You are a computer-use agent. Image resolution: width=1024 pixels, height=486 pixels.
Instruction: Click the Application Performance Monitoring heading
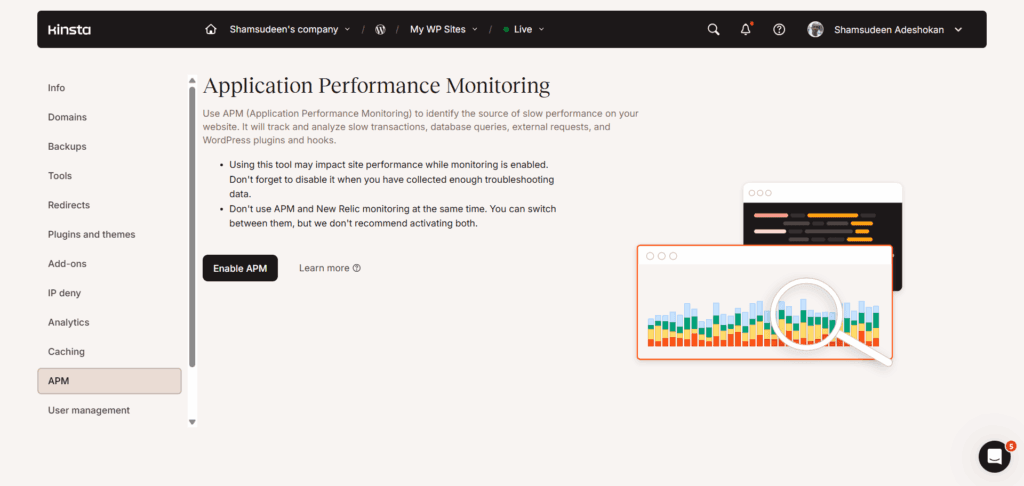376,86
